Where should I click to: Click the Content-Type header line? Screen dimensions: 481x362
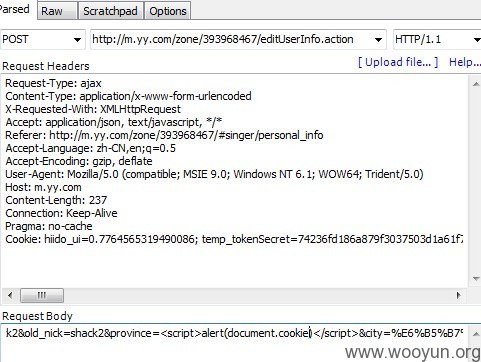[x=128, y=96]
